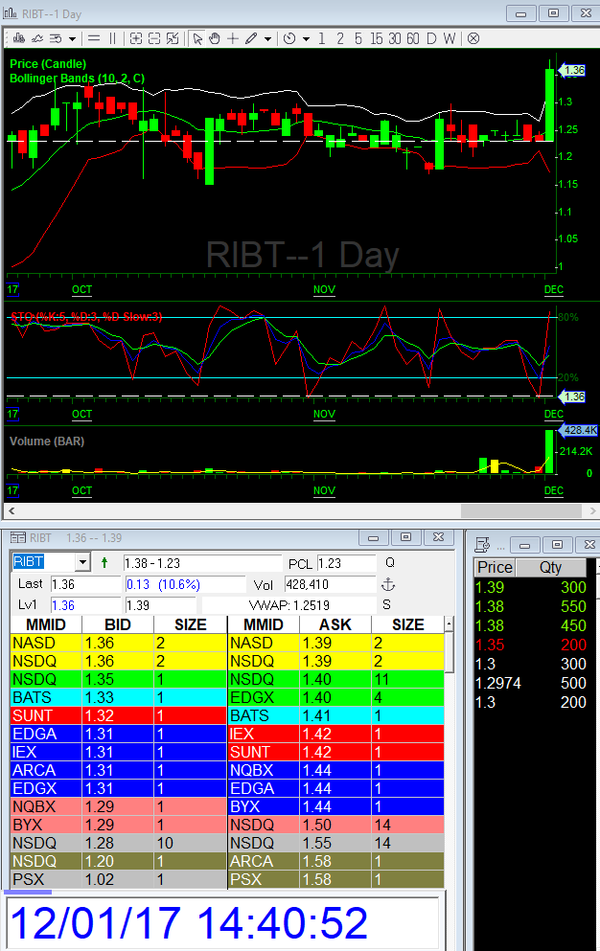Click the zoom in icon
This screenshot has width=600, height=951.
[x=136, y=38]
